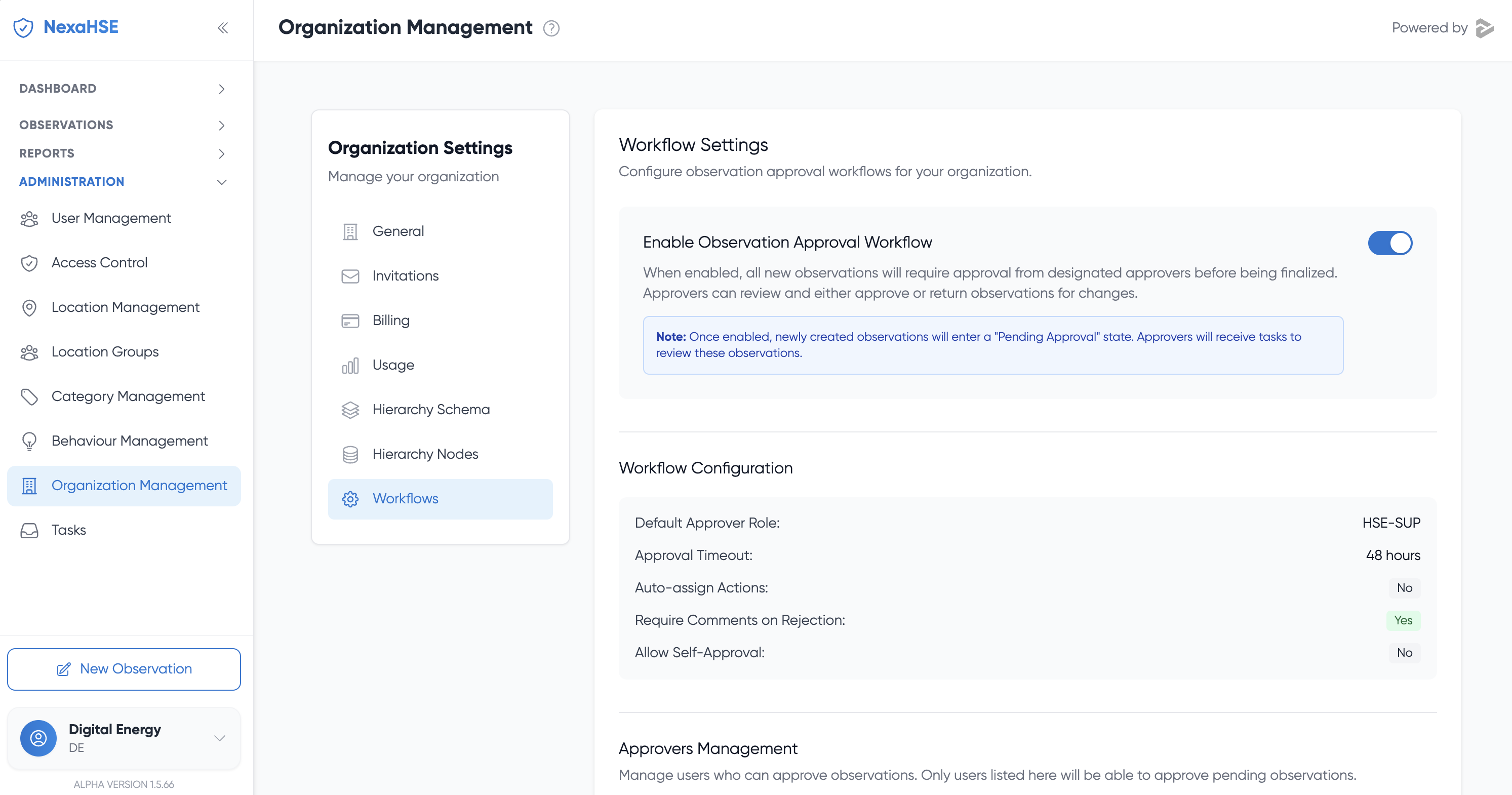Collapse the sidebar with double-chevron icon
The height and width of the screenshot is (795, 1512).
coord(222,27)
